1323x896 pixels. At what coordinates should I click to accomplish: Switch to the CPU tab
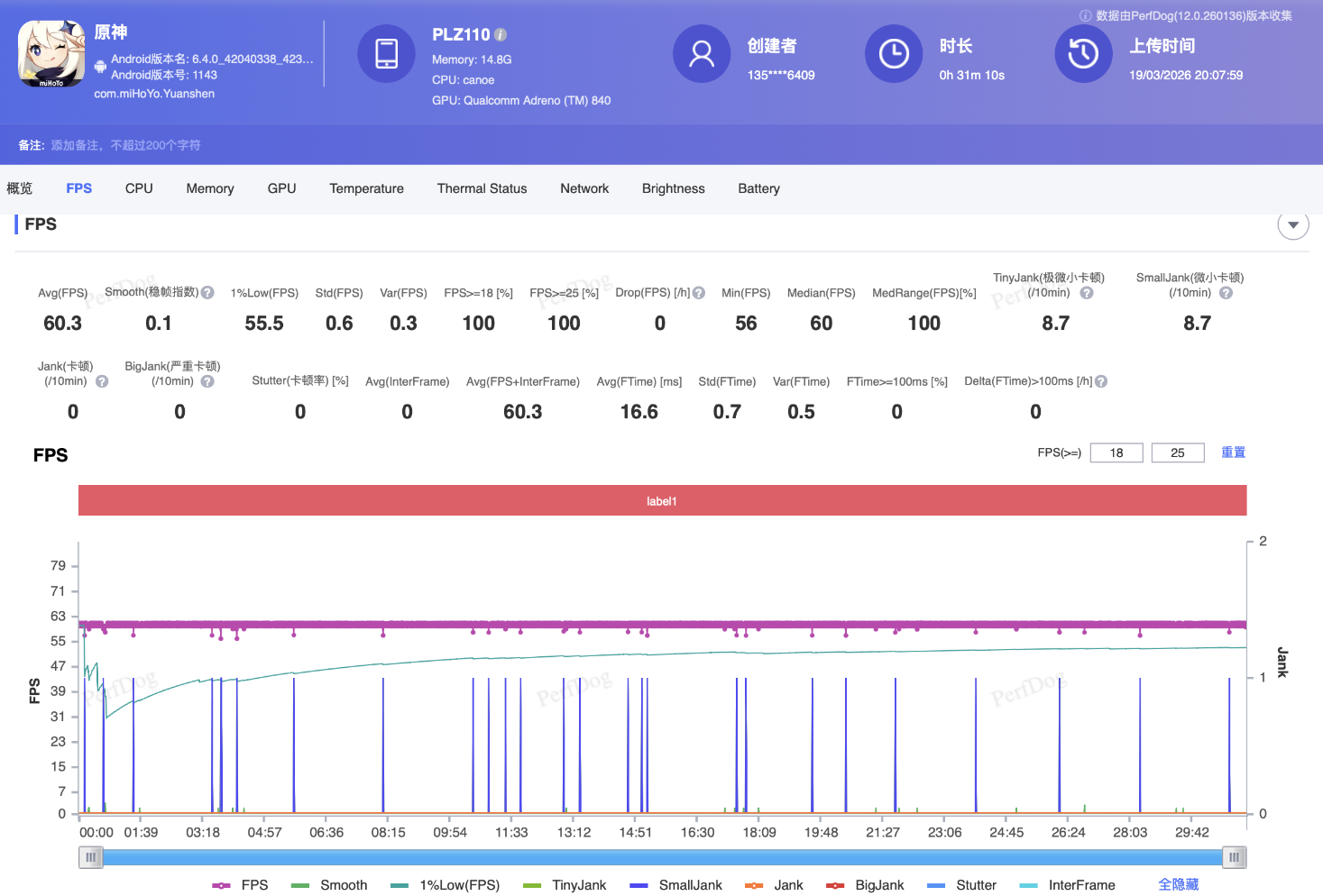pos(139,188)
